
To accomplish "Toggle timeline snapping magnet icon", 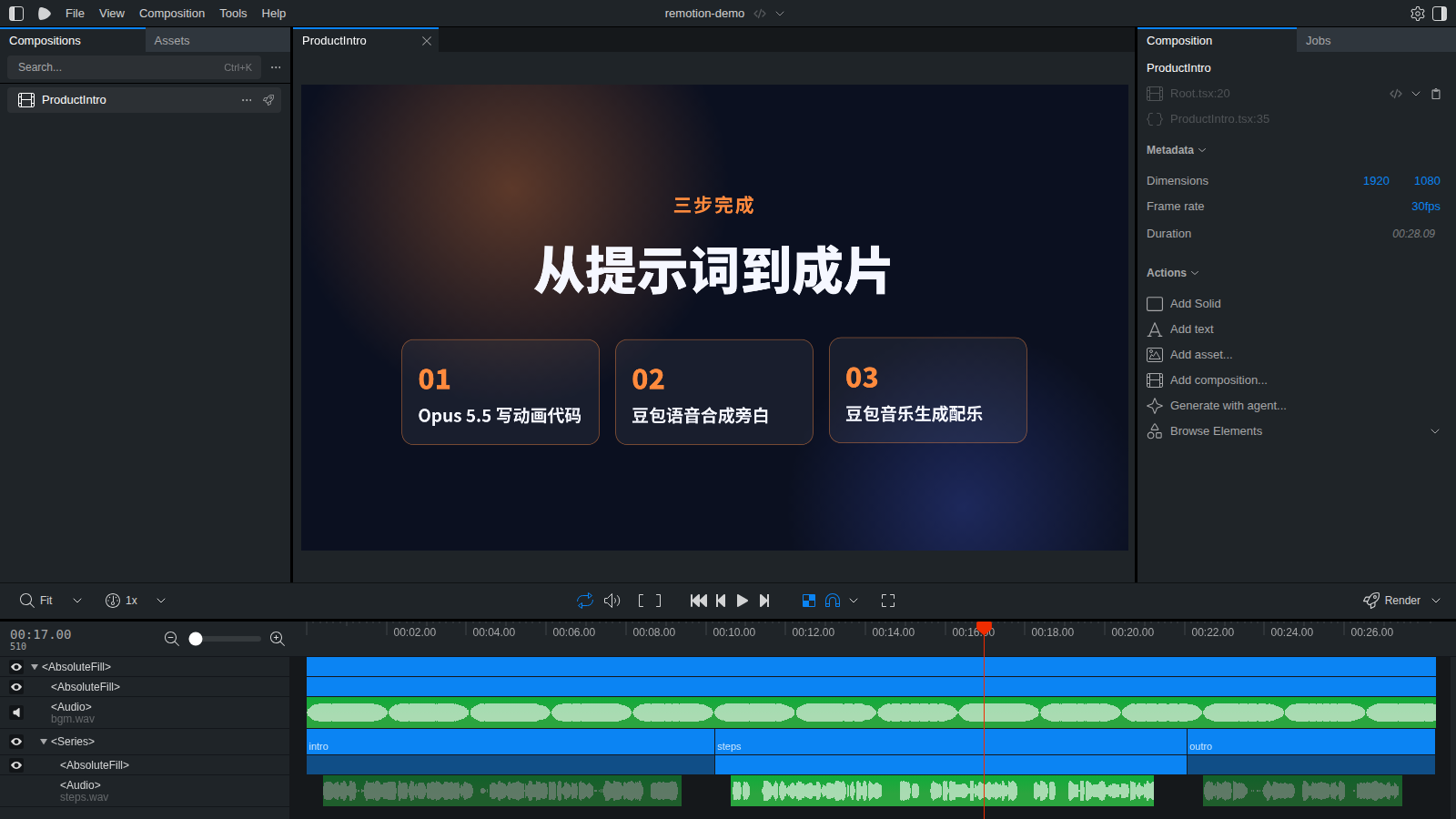I will click(833, 601).
